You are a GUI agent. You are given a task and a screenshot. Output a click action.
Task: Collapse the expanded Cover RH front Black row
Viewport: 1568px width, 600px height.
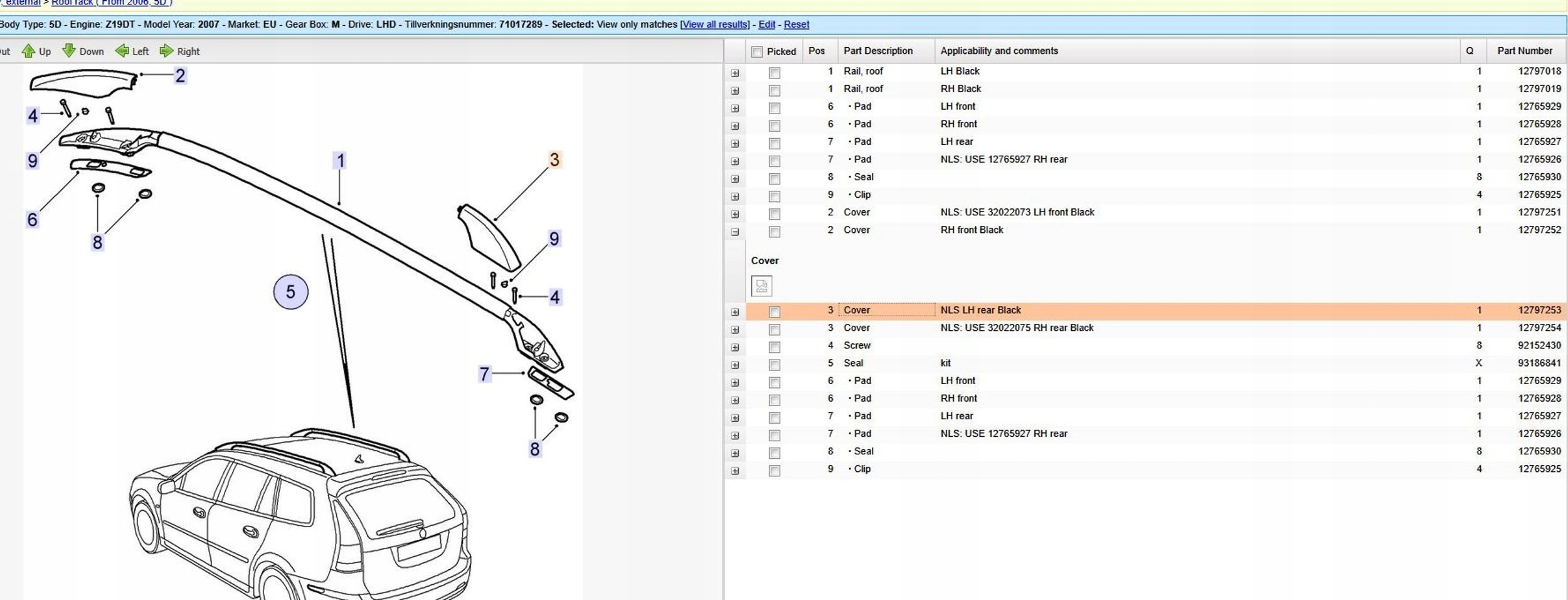click(x=735, y=232)
